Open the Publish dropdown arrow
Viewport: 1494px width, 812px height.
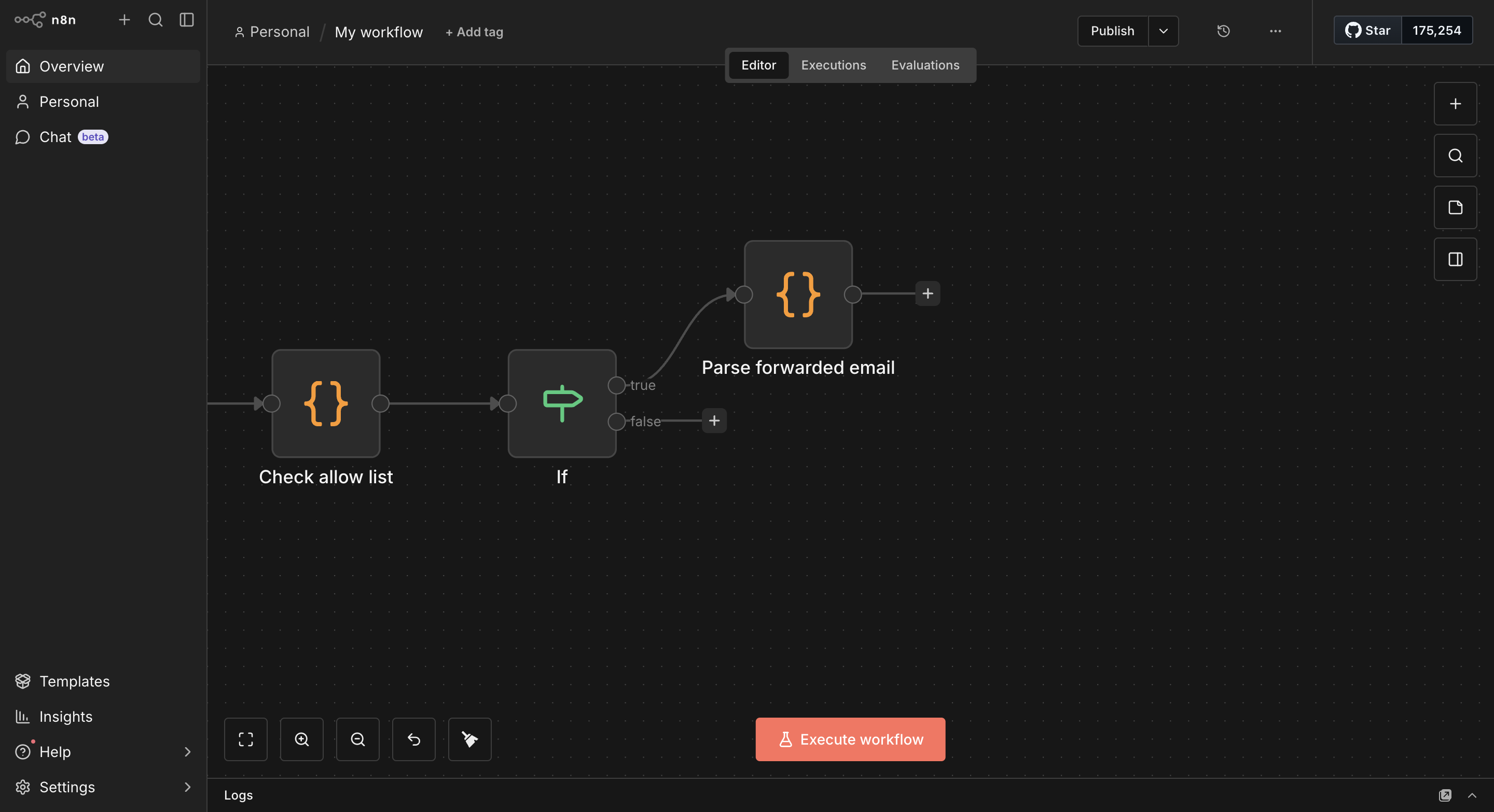pos(1163,31)
